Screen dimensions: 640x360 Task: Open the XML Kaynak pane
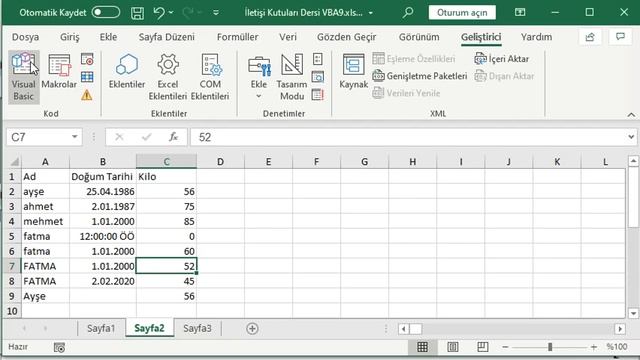[x=353, y=71]
